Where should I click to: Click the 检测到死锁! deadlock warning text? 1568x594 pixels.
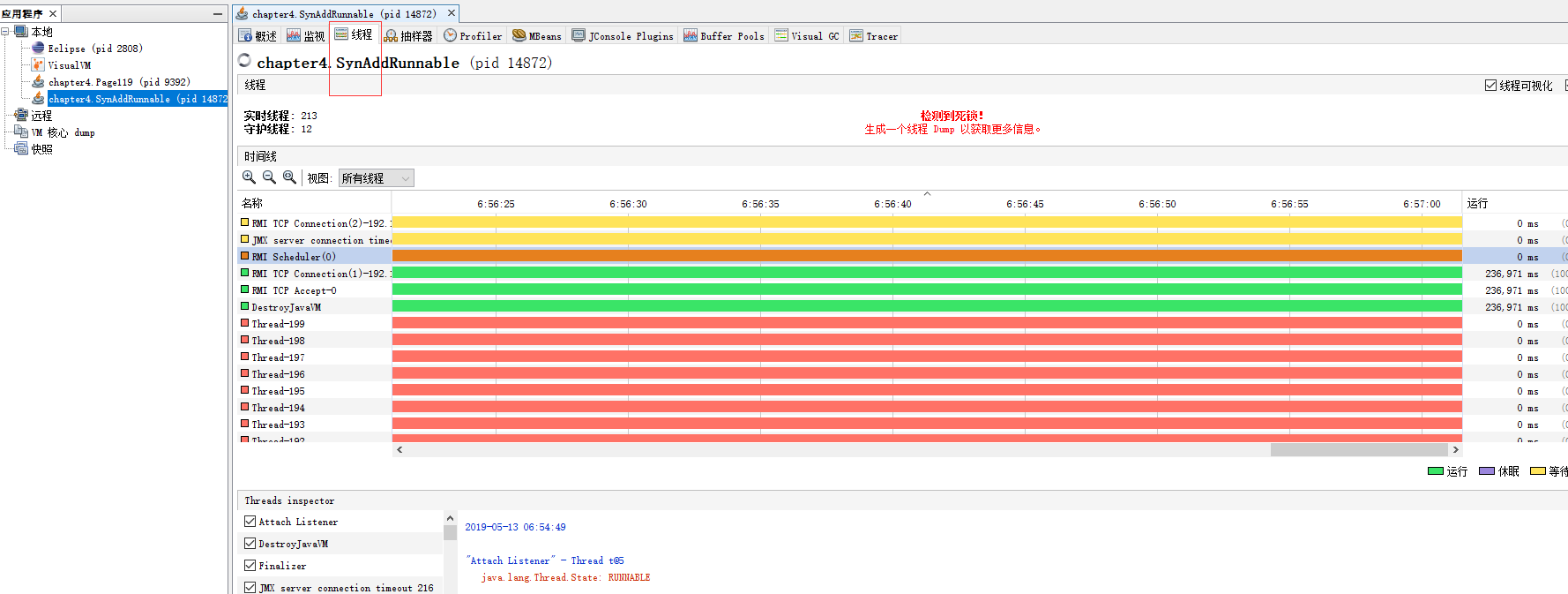tap(952, 116)
